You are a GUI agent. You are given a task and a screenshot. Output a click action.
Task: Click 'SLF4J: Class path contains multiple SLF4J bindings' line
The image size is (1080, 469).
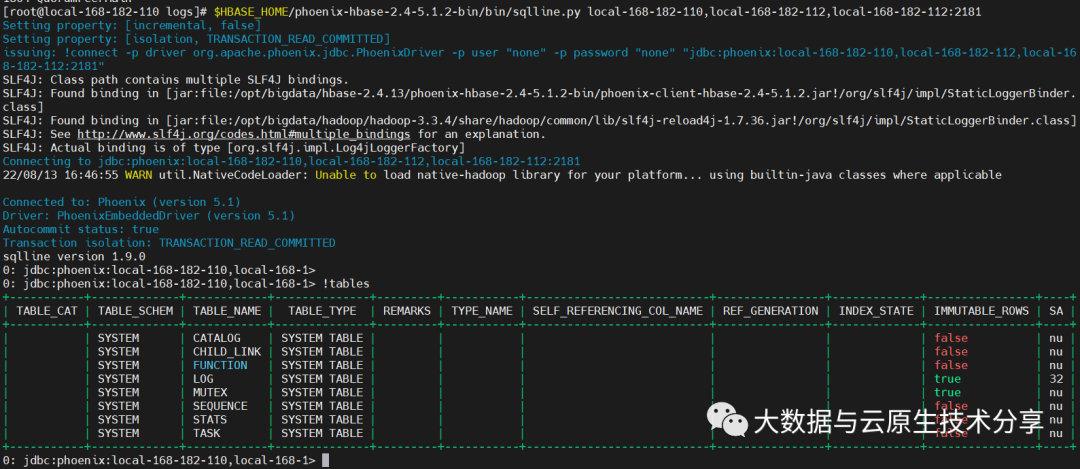pos(176,80)
